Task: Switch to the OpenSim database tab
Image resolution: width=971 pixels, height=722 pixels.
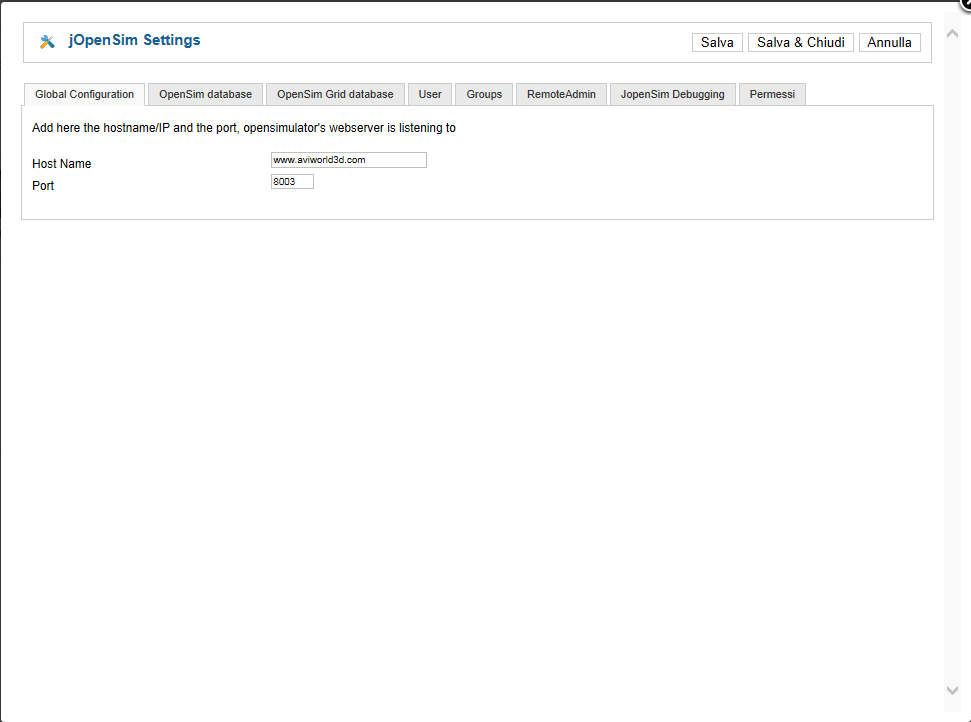Action: (x=206, y=94)
